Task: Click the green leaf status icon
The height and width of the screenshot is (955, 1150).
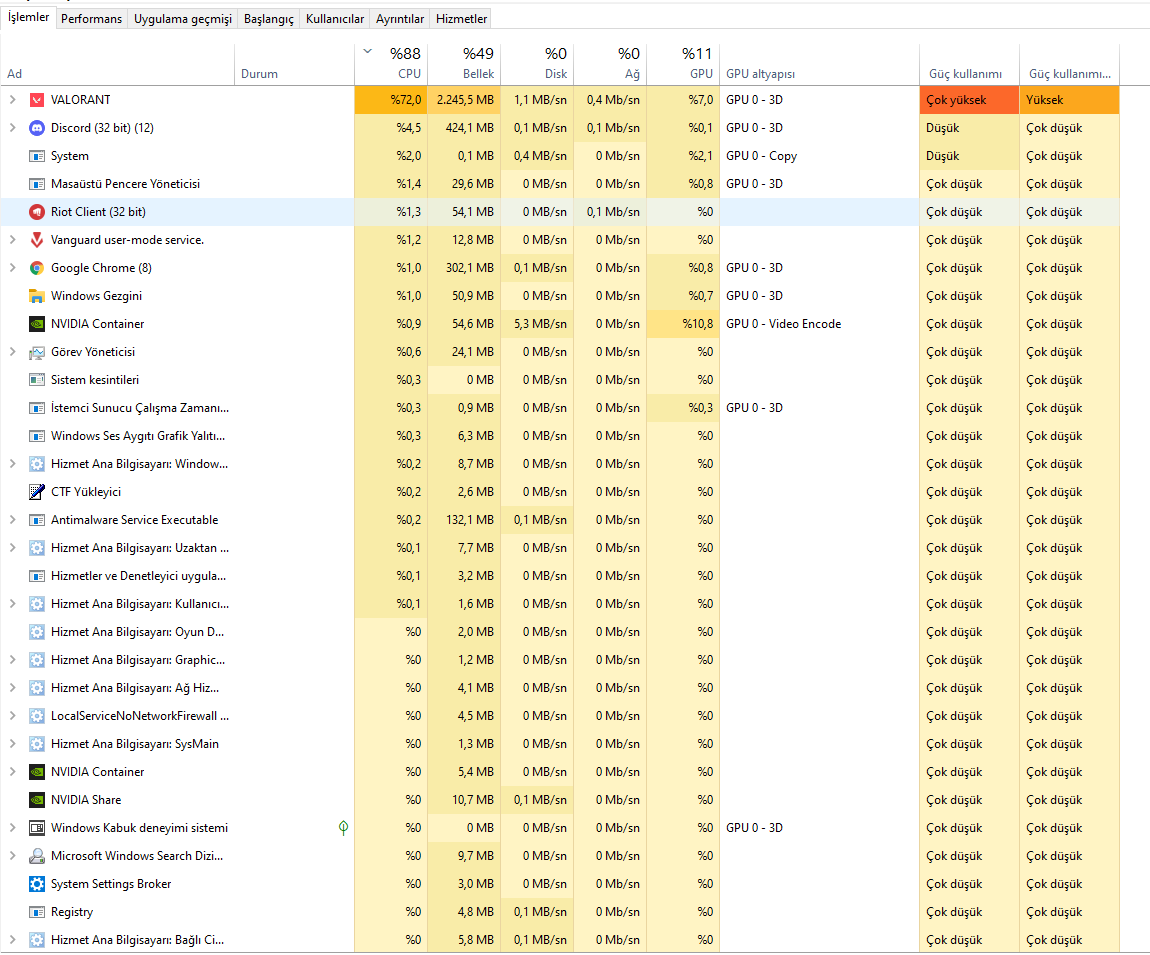Action: click(344, 828)
